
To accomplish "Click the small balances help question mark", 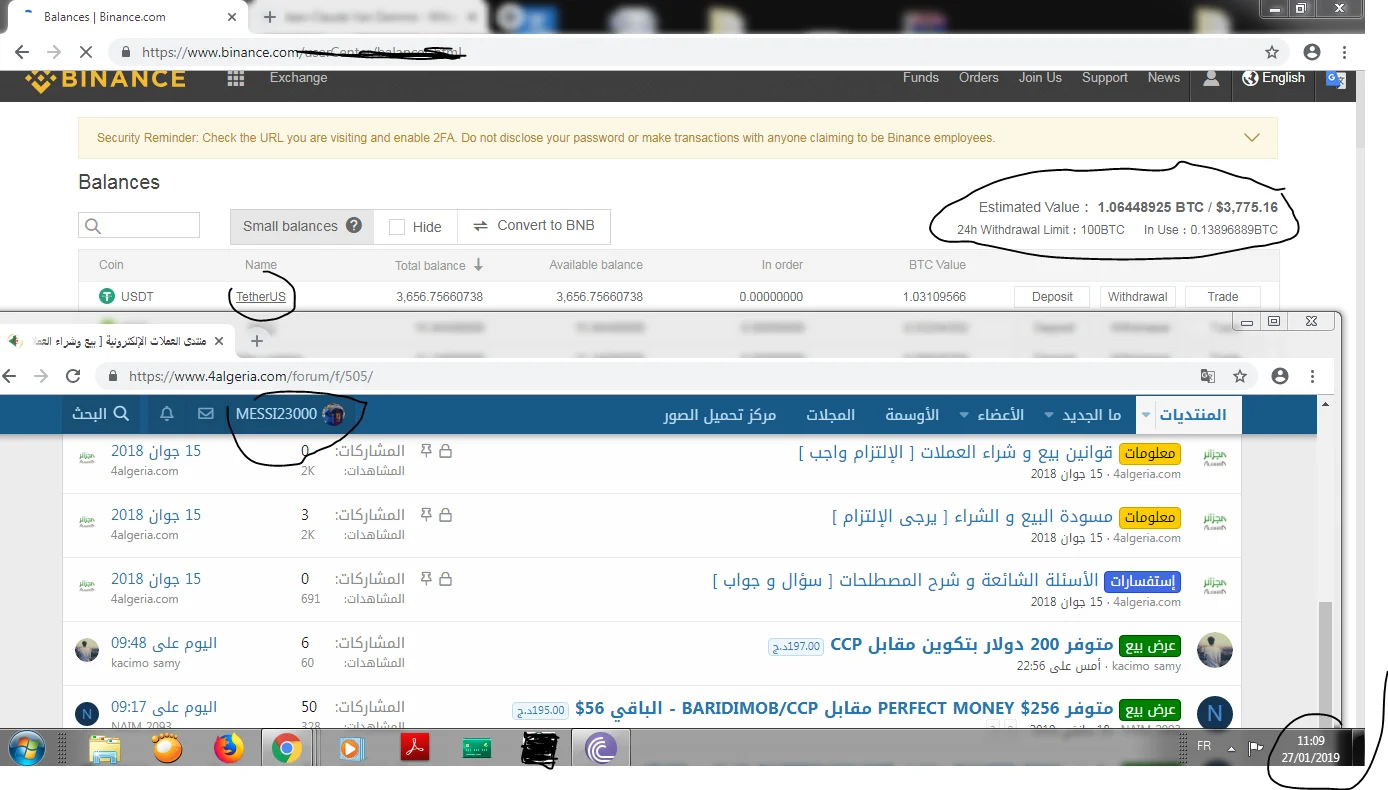I will pyautogui.click(x=354, y=225).
